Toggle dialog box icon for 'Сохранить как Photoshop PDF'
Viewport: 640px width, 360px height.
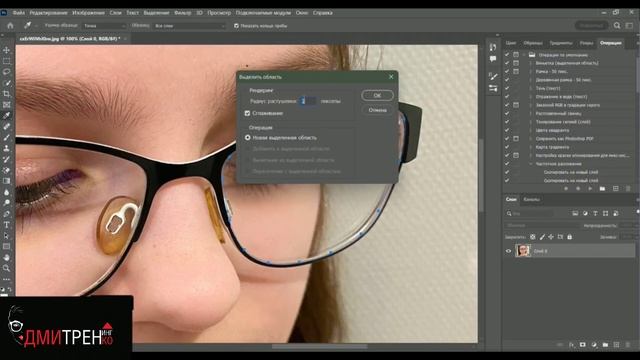pos(516,139)
